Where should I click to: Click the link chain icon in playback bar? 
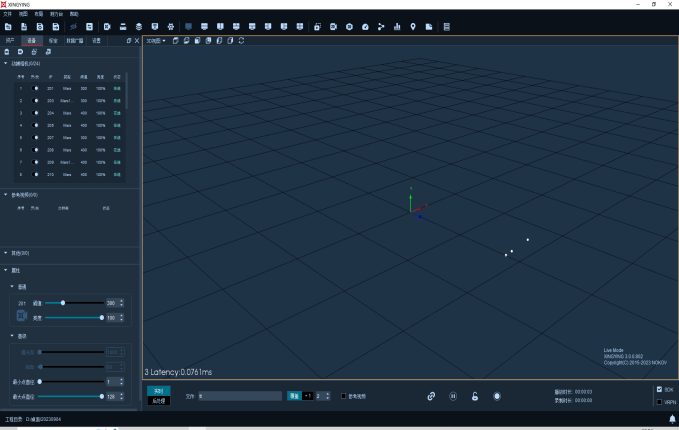(431, 396)
